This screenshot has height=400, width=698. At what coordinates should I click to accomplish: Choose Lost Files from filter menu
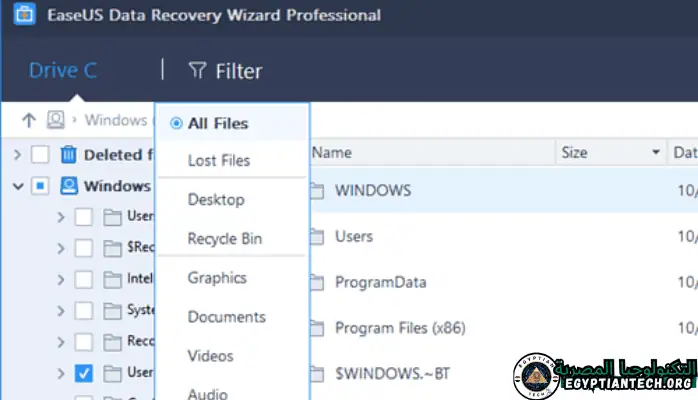point(219,160)
